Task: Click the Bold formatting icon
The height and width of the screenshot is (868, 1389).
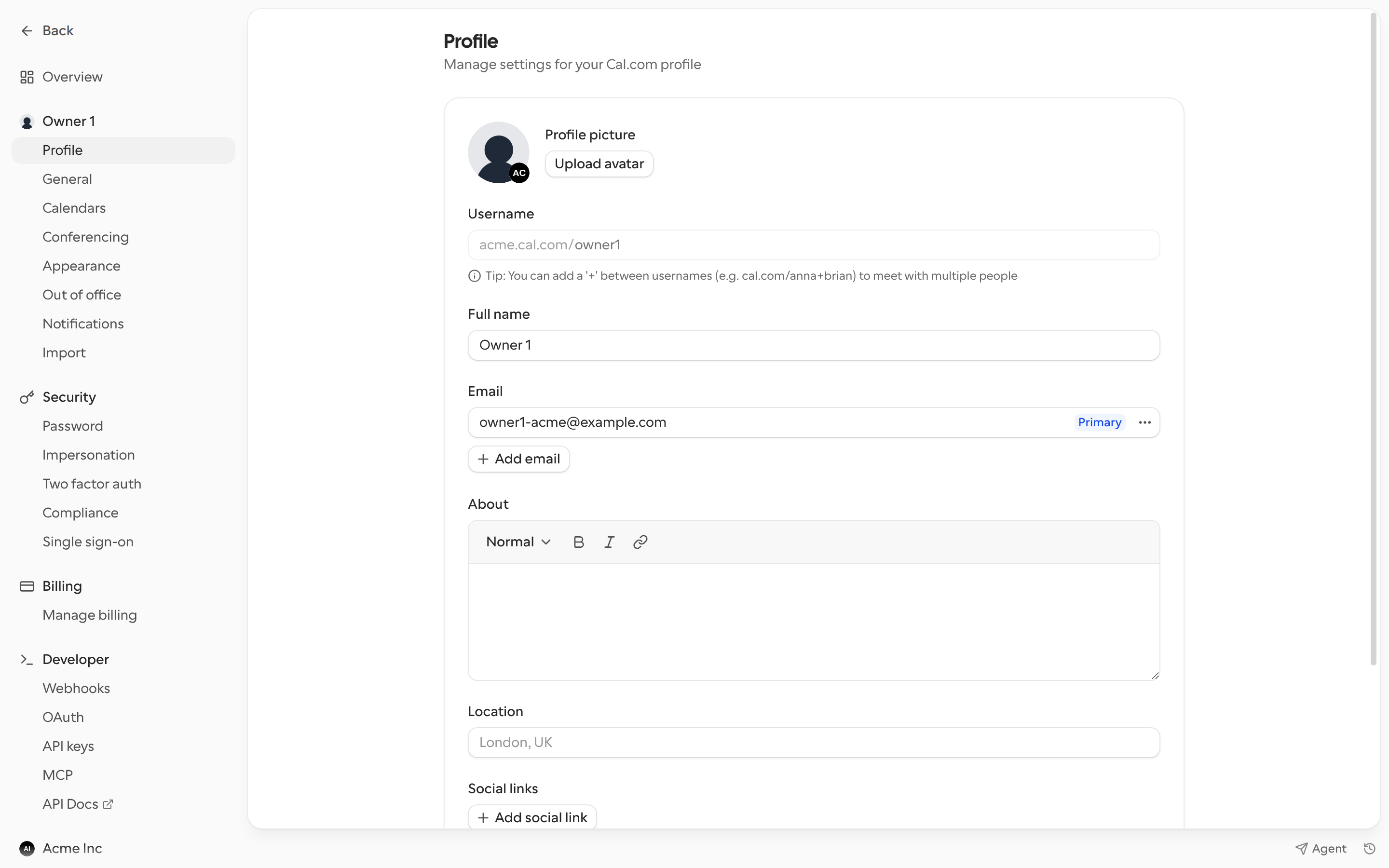Action: (579, 542)
